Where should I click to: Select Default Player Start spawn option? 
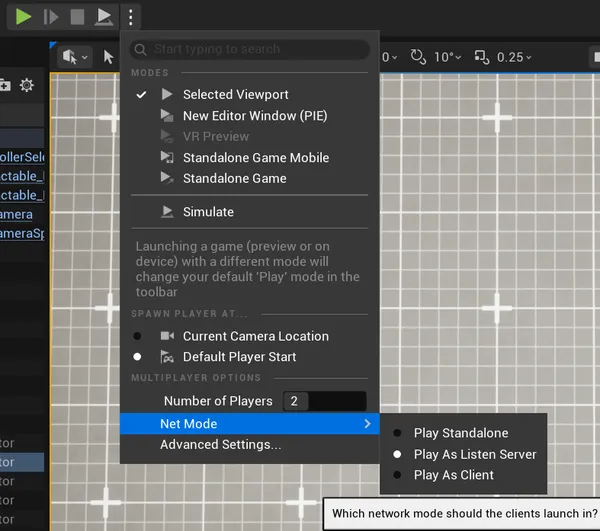(x=249, y=357)
